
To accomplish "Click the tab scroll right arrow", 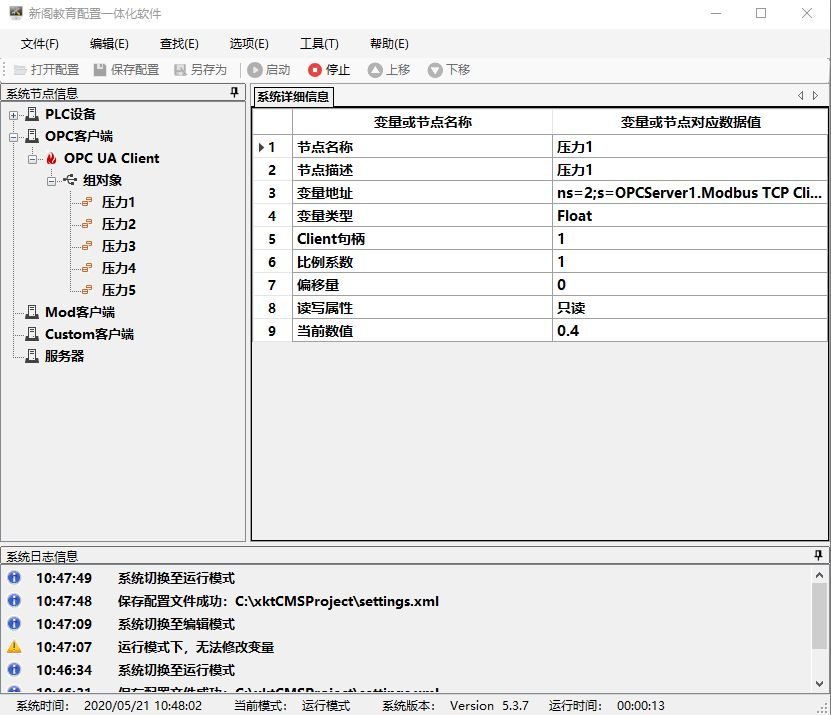I will click(x=816, y=96).
